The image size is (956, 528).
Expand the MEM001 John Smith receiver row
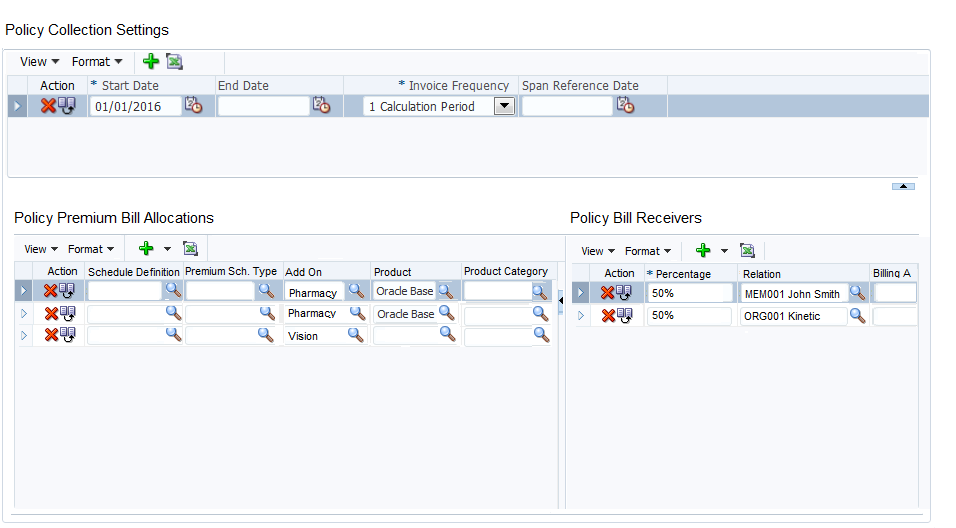tap(580, 293)
